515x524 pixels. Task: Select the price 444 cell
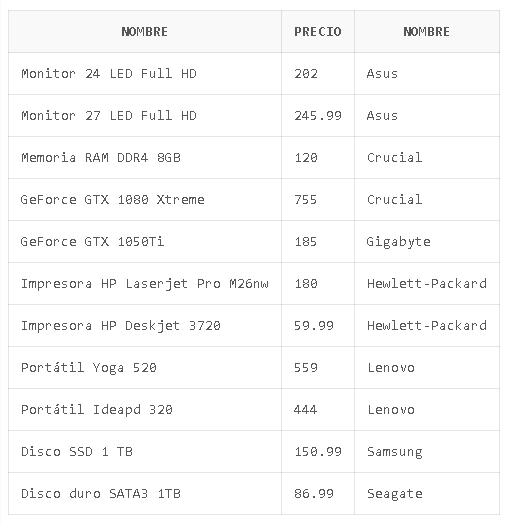(318, 409)
